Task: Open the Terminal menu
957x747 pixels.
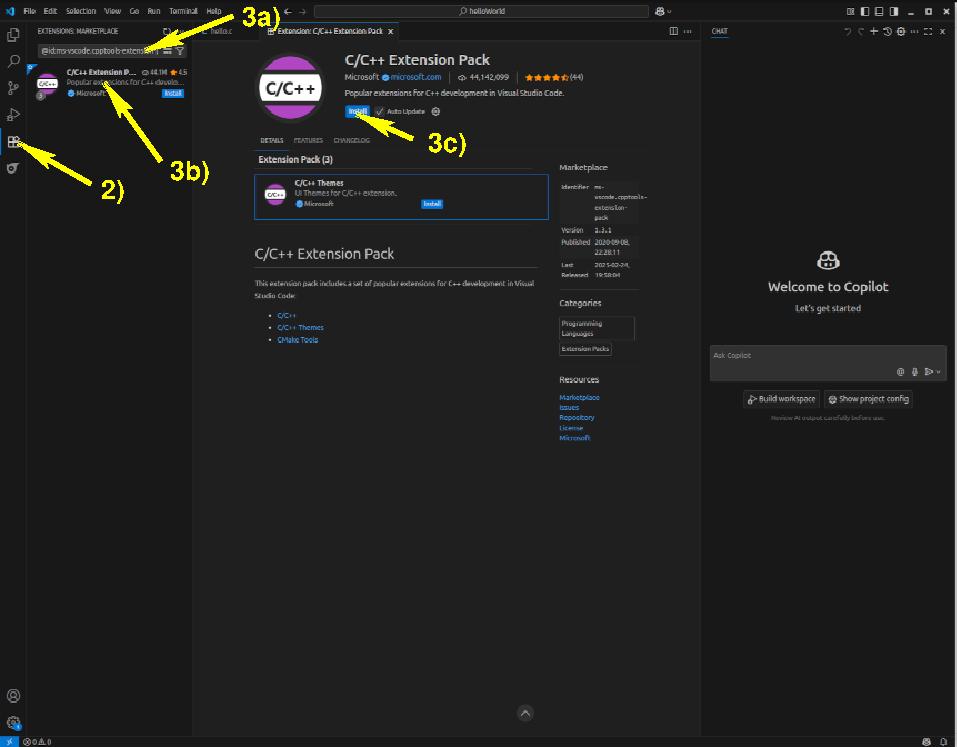Action: point(183,11)
